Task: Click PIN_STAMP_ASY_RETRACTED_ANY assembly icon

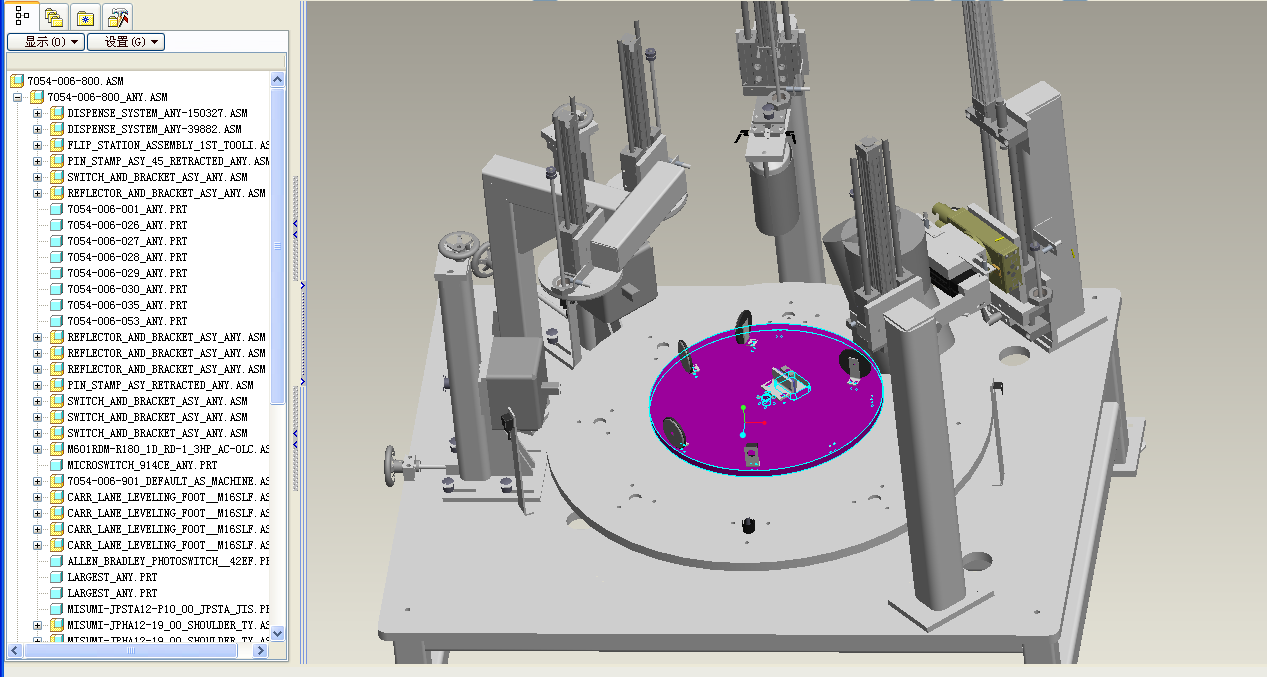Action: click(x=57, y=385)
